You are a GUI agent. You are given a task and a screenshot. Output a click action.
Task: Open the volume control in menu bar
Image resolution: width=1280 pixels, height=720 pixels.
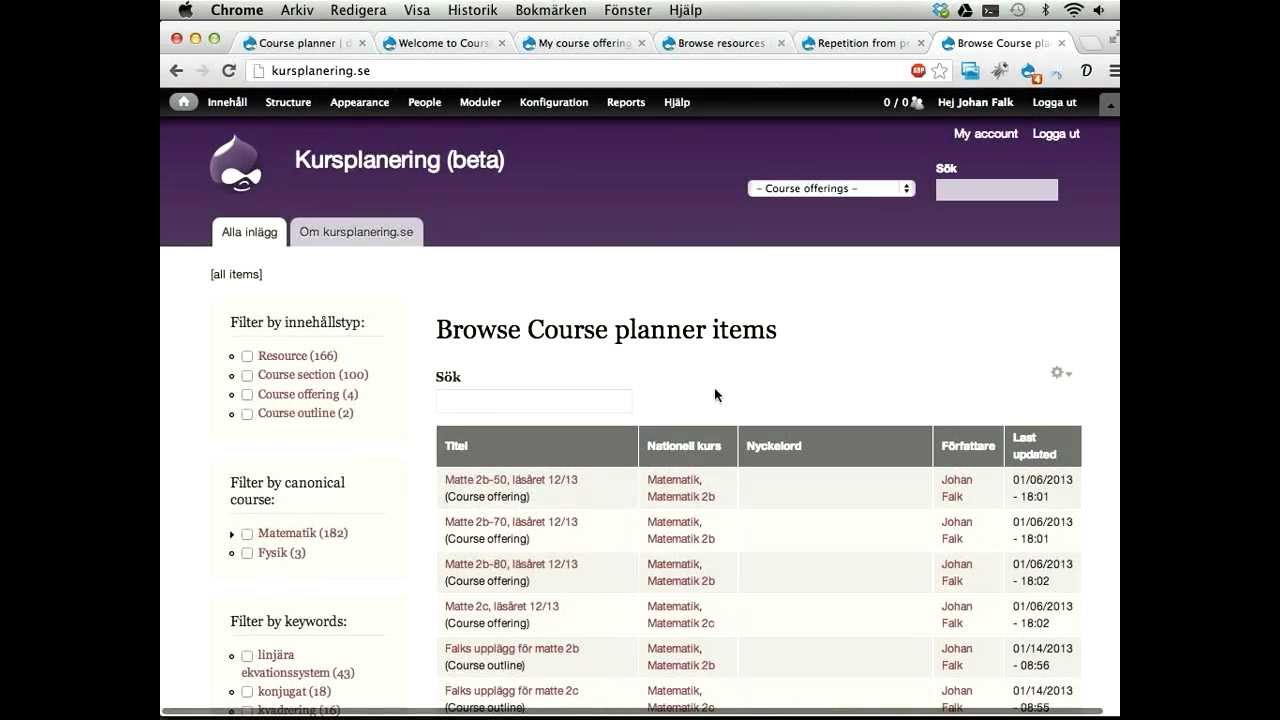tap(1099, 10)
